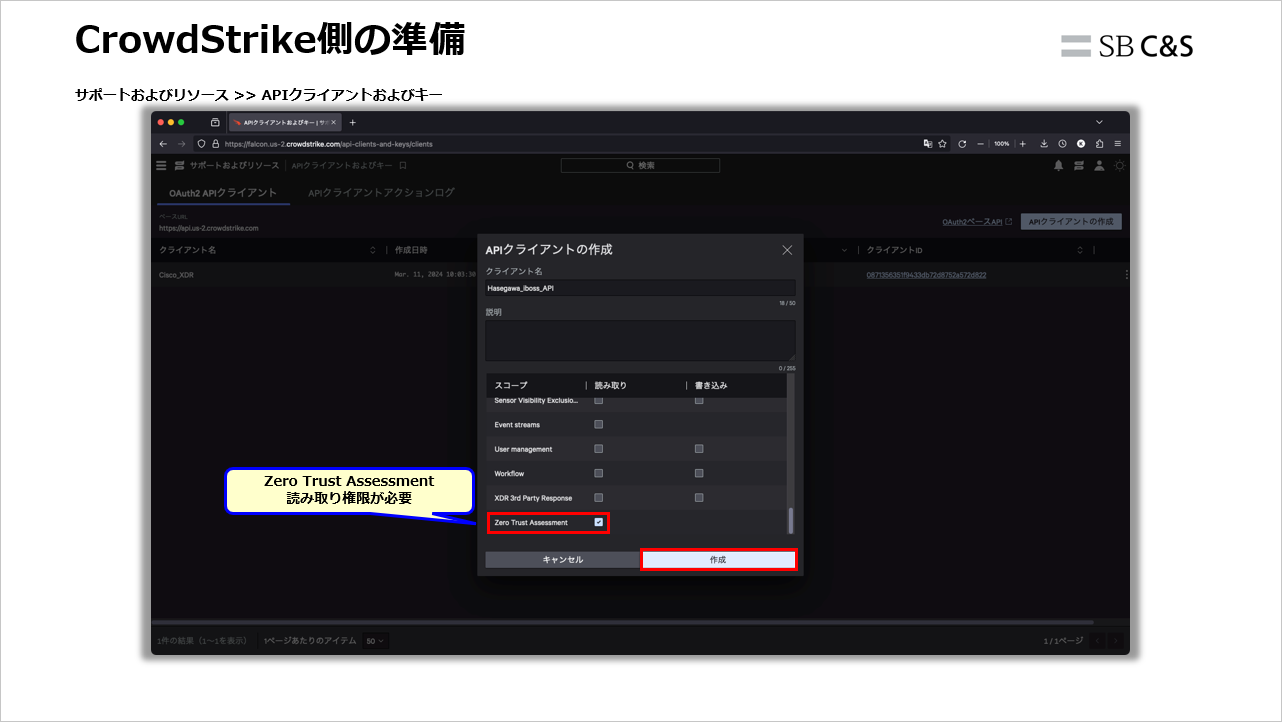Viewport: 1282px width, 722px height.
Task: Click the クライアント名 input field Hasegawa_iboss_API
Action: click(x=640, y=287)
